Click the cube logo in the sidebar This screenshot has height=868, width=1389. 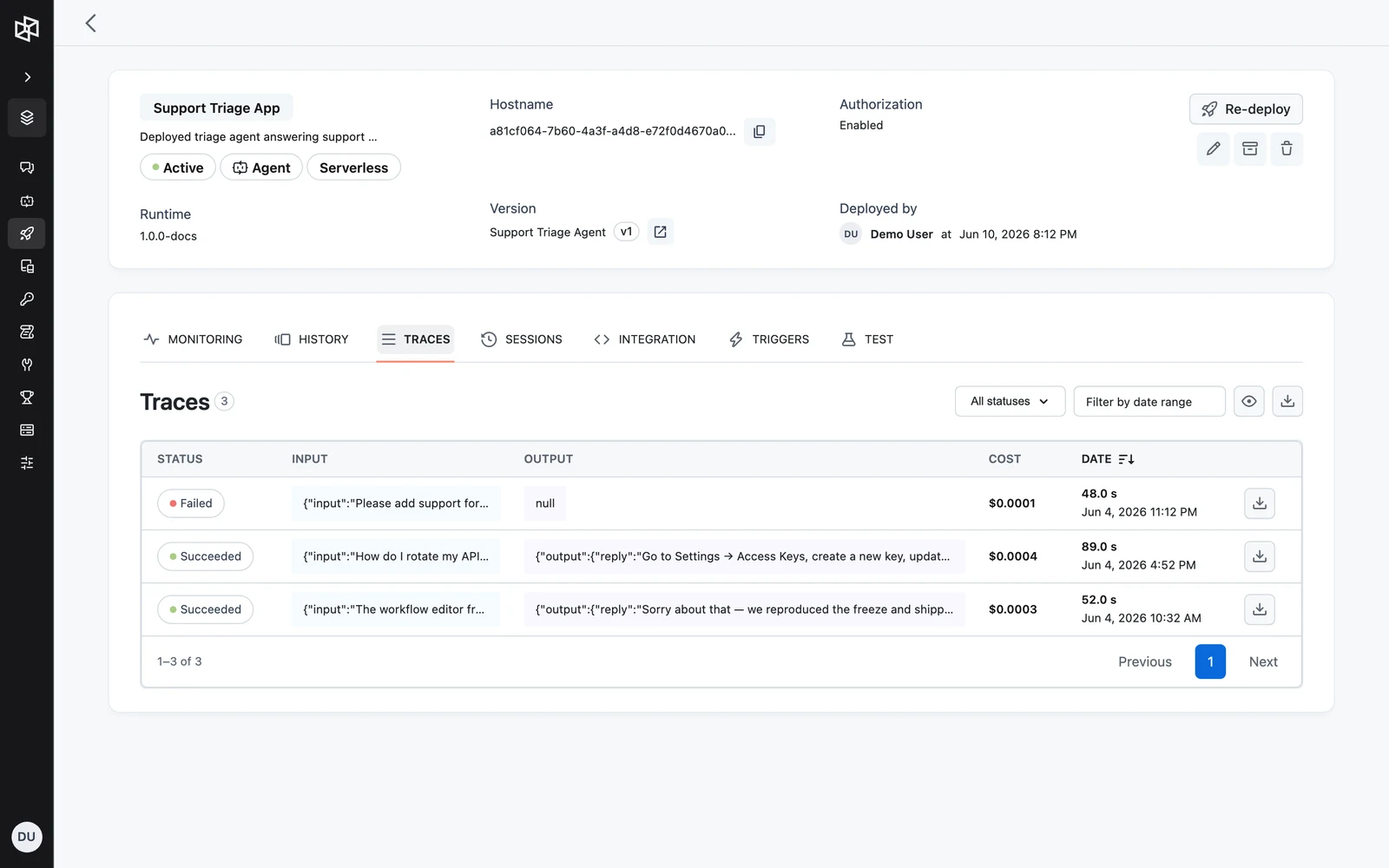[x=27, y=29]
